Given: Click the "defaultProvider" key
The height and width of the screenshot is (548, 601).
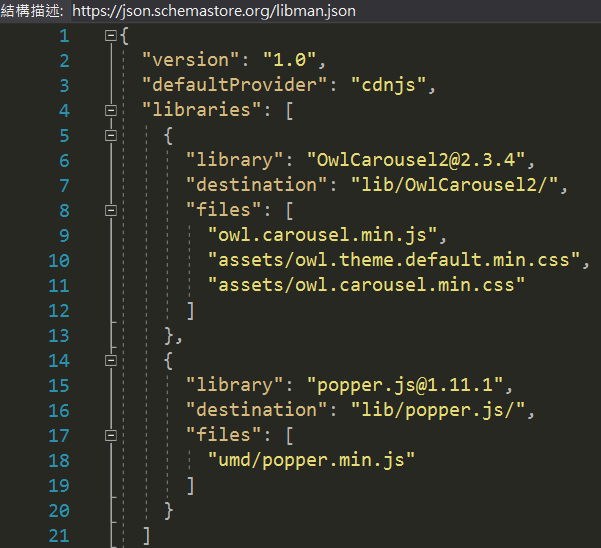Looking at the screenshot, I should (x=235, y=85).
